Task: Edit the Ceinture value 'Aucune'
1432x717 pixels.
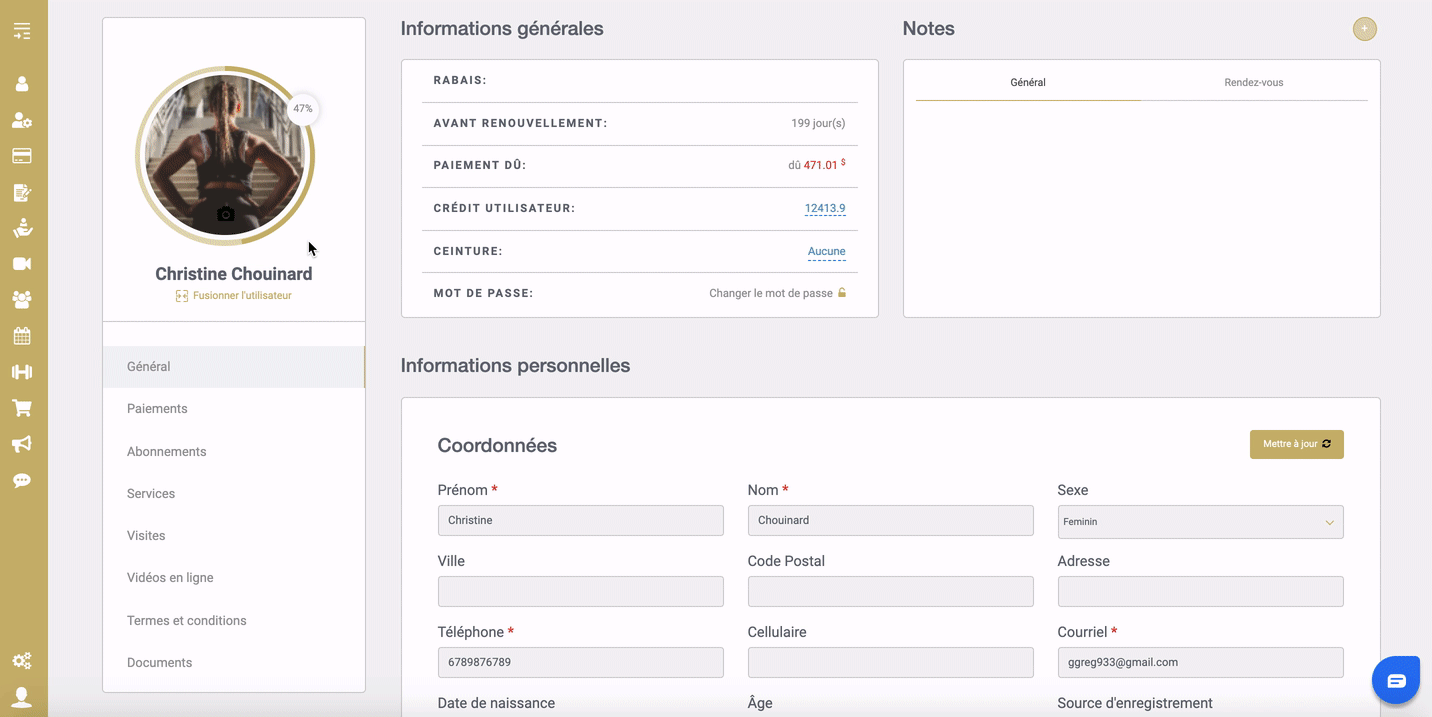Action: [x=826, y=252]
